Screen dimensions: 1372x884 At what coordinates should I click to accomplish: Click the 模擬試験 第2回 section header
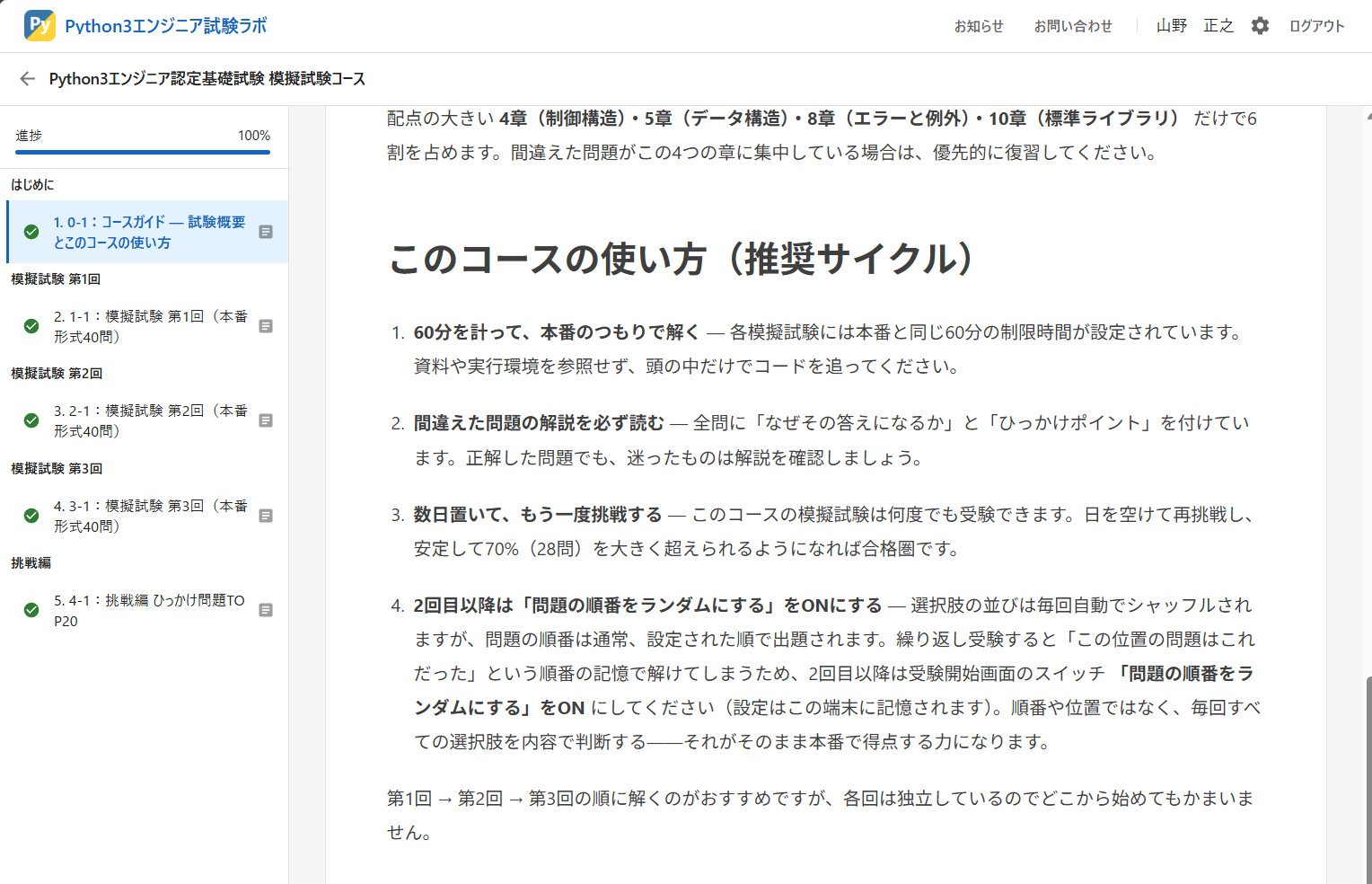[x=57, y=374]
